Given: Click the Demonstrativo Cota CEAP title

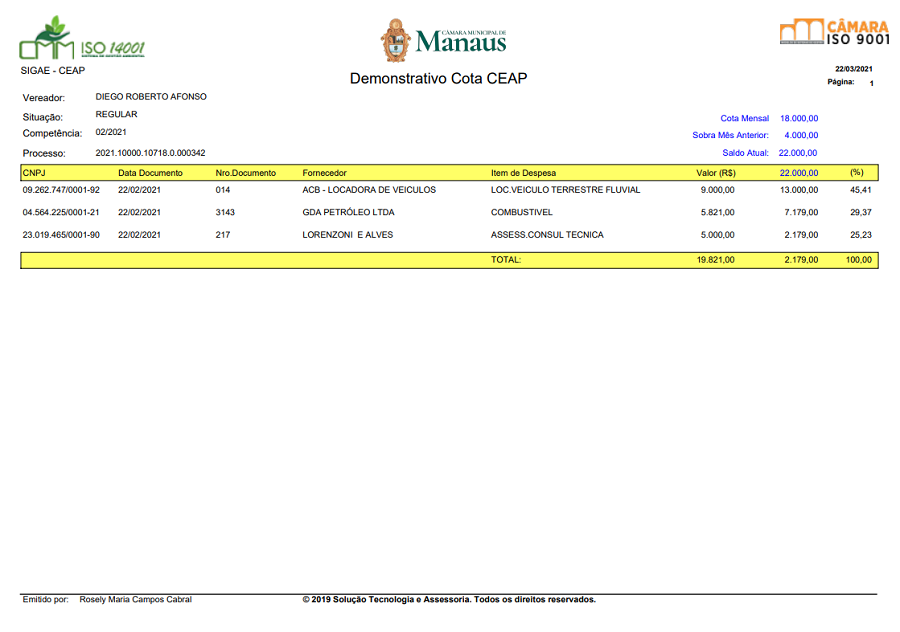Looking at the screenshot, I should pos(438,79).
